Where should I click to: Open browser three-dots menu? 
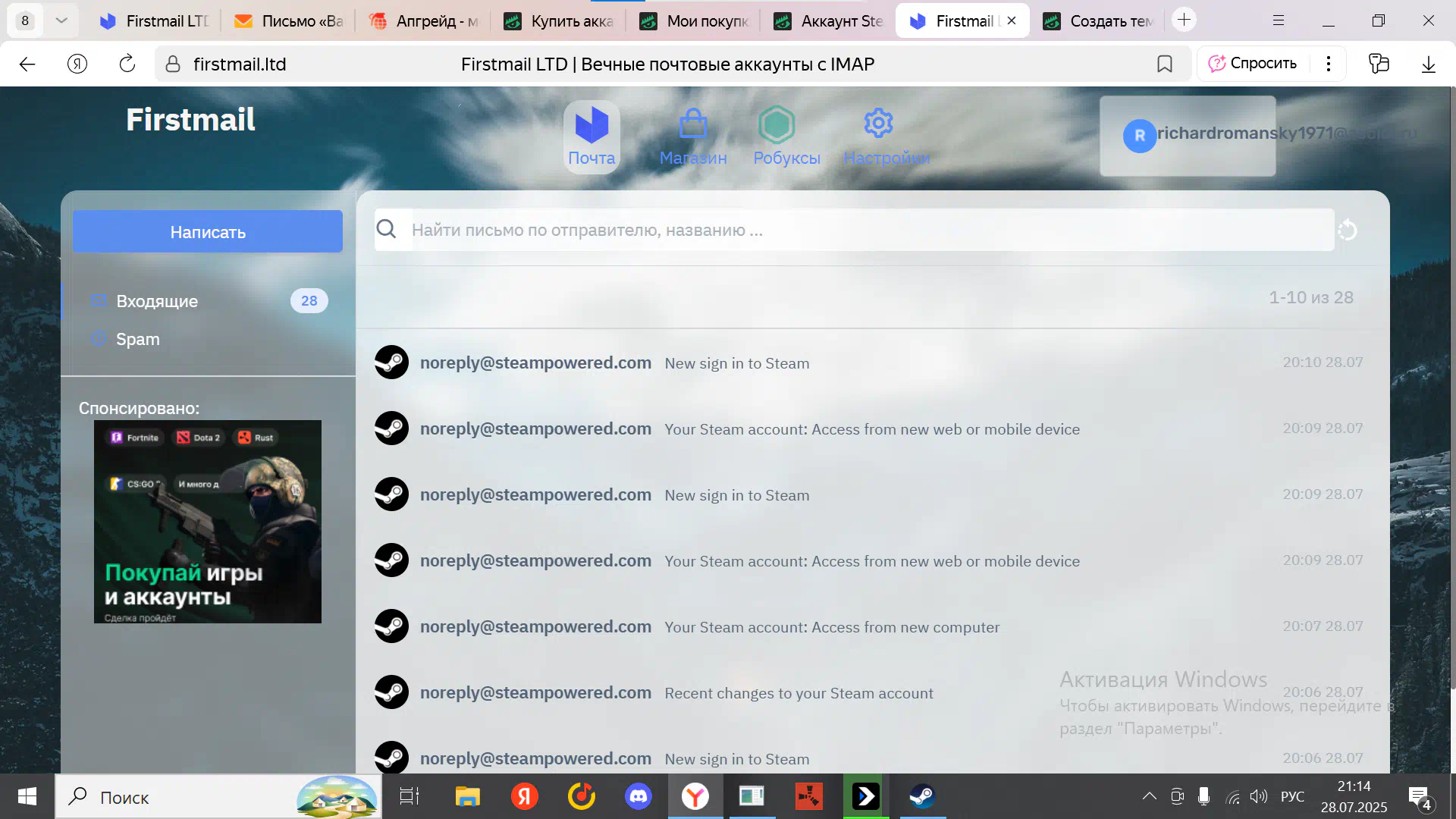tap(1328, 64)
